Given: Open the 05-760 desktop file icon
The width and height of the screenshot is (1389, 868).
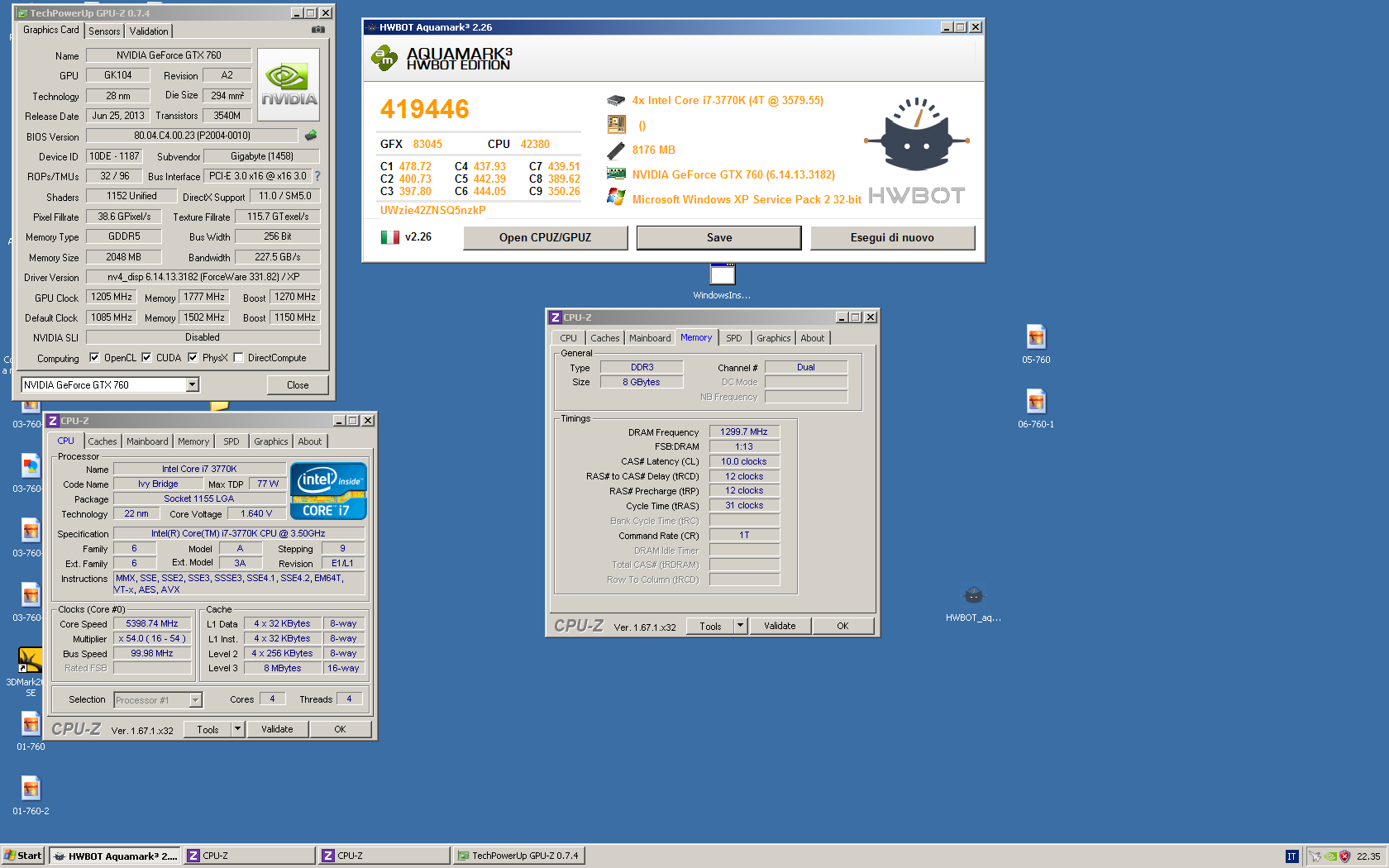Looking at the screenshot, I should tap(1036, 336).
